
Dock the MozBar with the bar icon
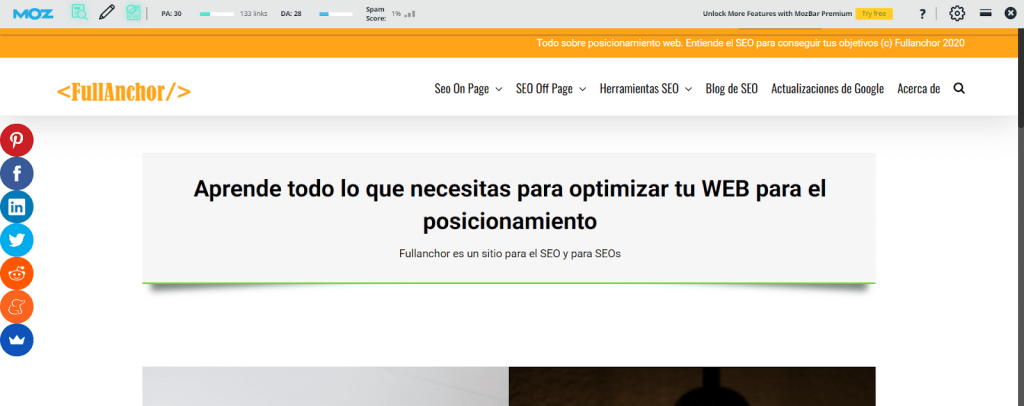point(985,13)
